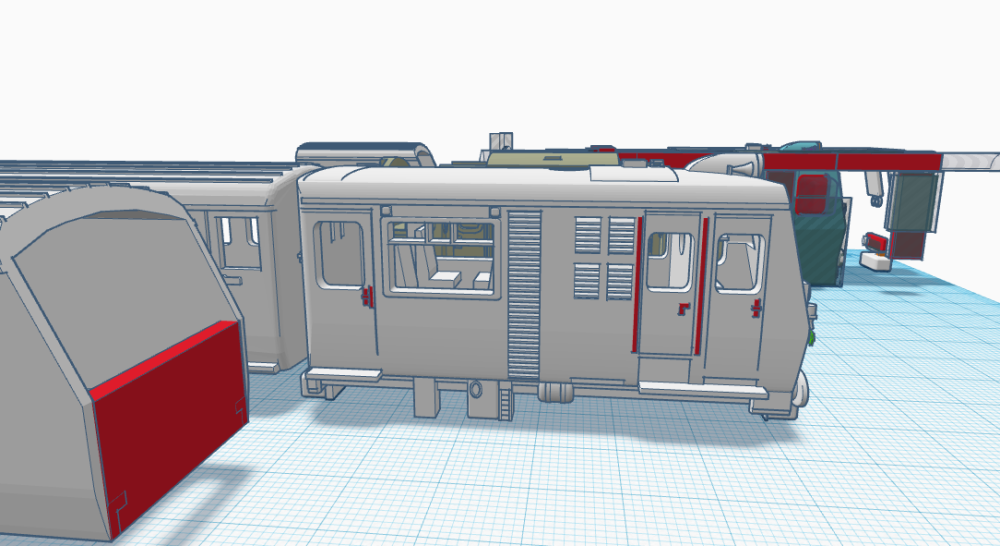This screenshot has height=546, width=1000.
Task: Click the small oval port under the locomotive
Action: pos(476,389)
